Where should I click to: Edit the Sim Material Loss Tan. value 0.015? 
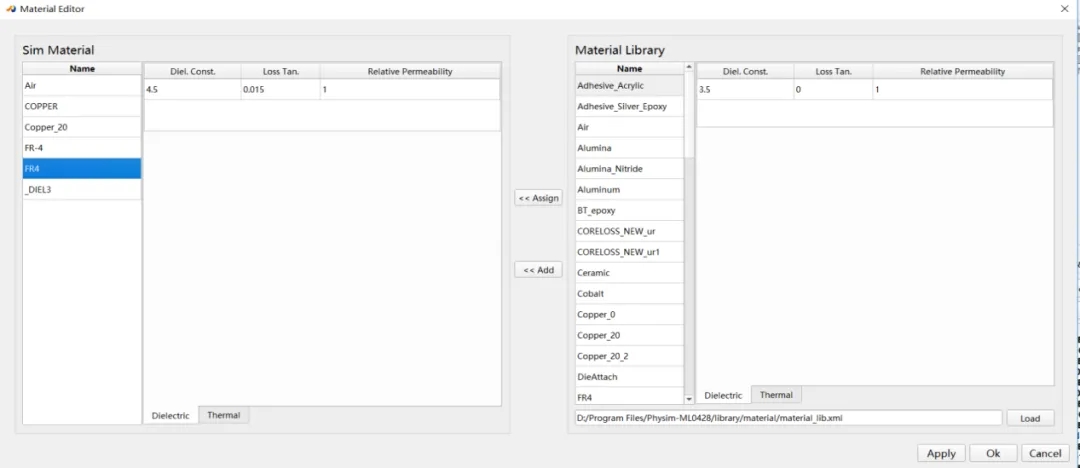tap(279, 90)
